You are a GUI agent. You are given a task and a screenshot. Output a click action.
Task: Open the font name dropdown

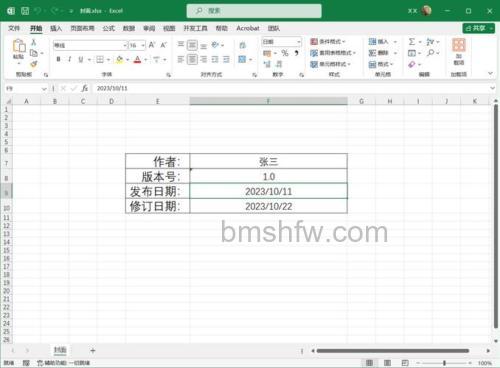tap(125, 45)
